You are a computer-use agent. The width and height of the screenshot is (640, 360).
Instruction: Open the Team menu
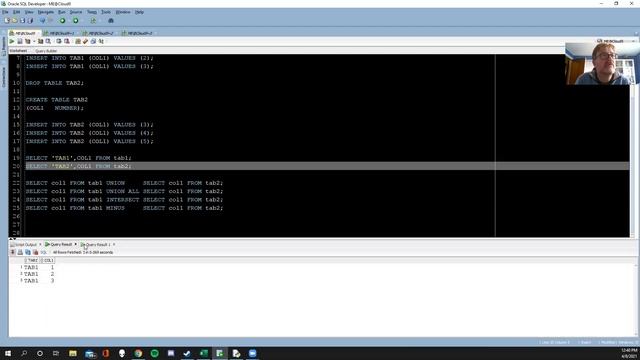(92, 12)
